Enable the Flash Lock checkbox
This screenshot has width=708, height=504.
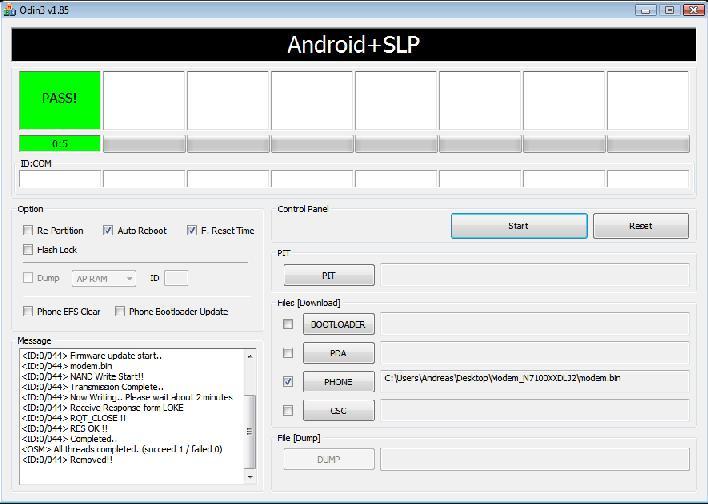28,250
